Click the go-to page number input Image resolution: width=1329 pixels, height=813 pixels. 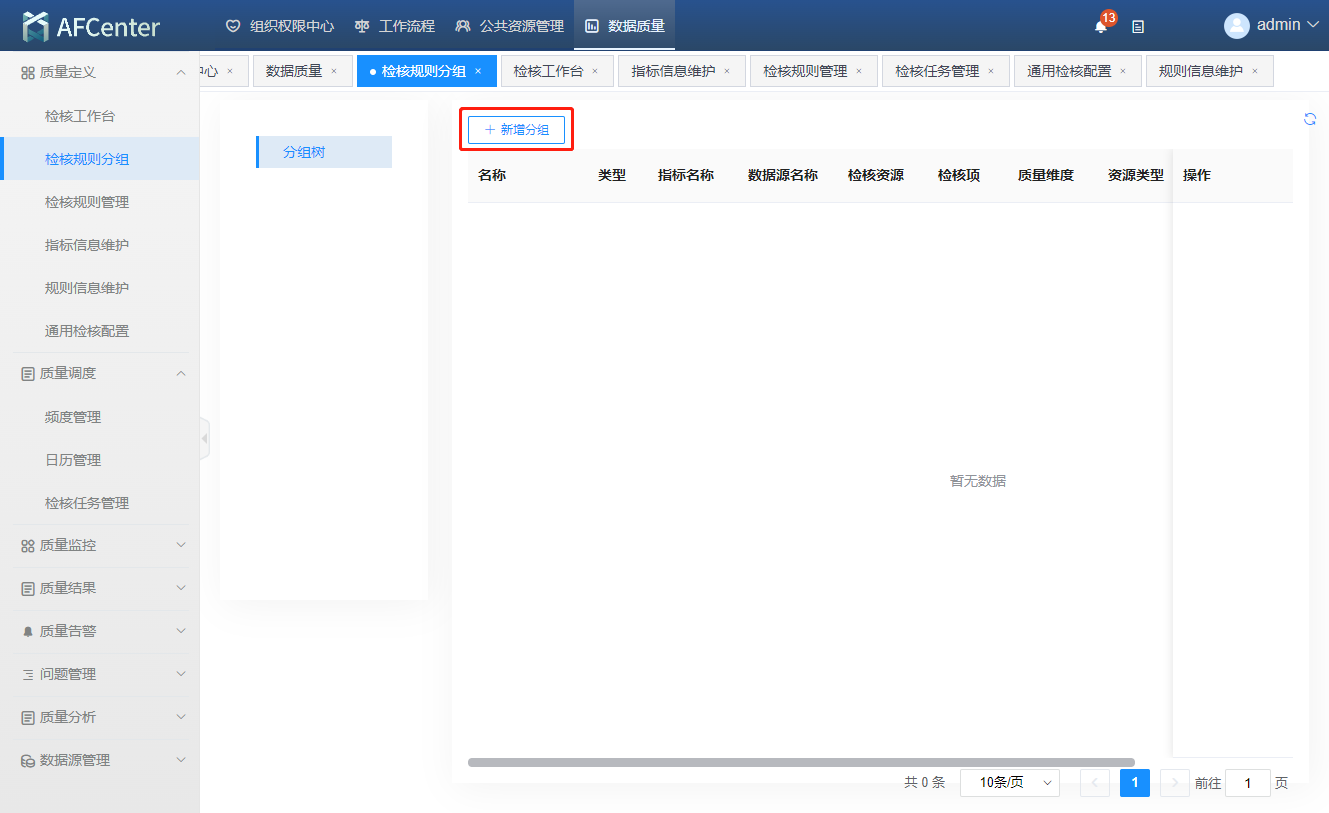click(x=1247, y=783)
